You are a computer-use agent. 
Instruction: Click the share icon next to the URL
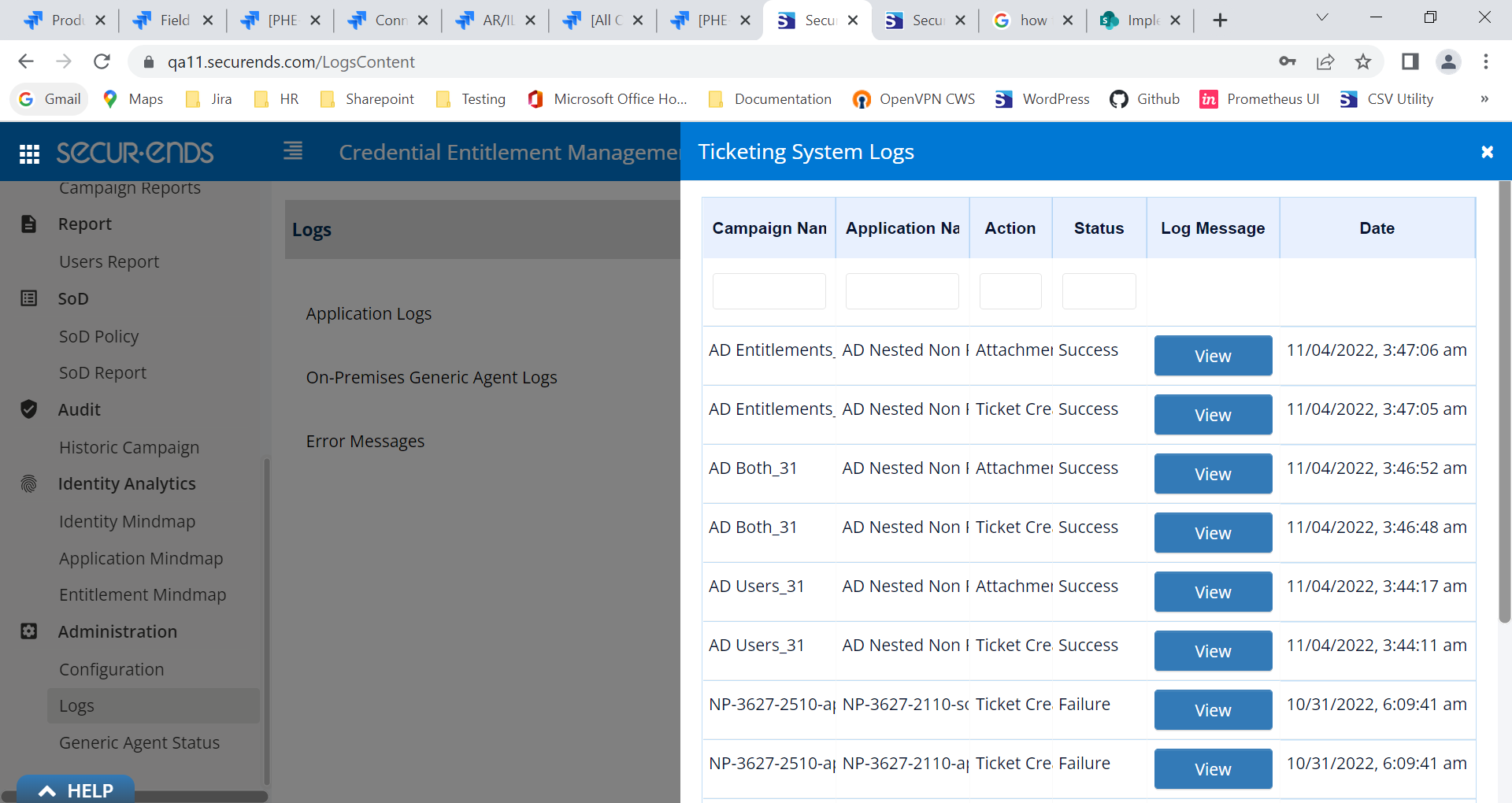(x=1325, y=61)
